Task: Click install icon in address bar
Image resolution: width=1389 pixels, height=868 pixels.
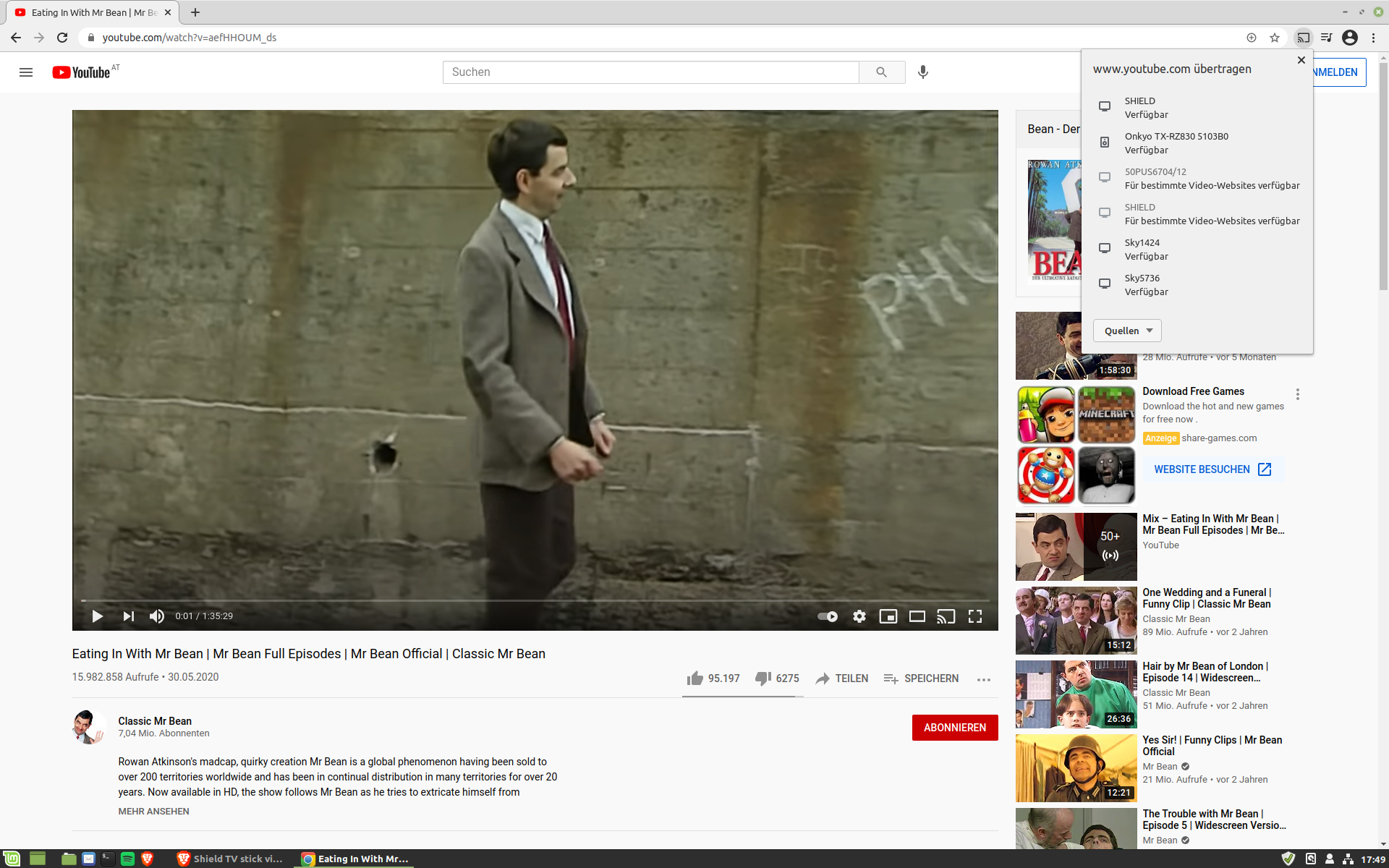Action: 1252,38
